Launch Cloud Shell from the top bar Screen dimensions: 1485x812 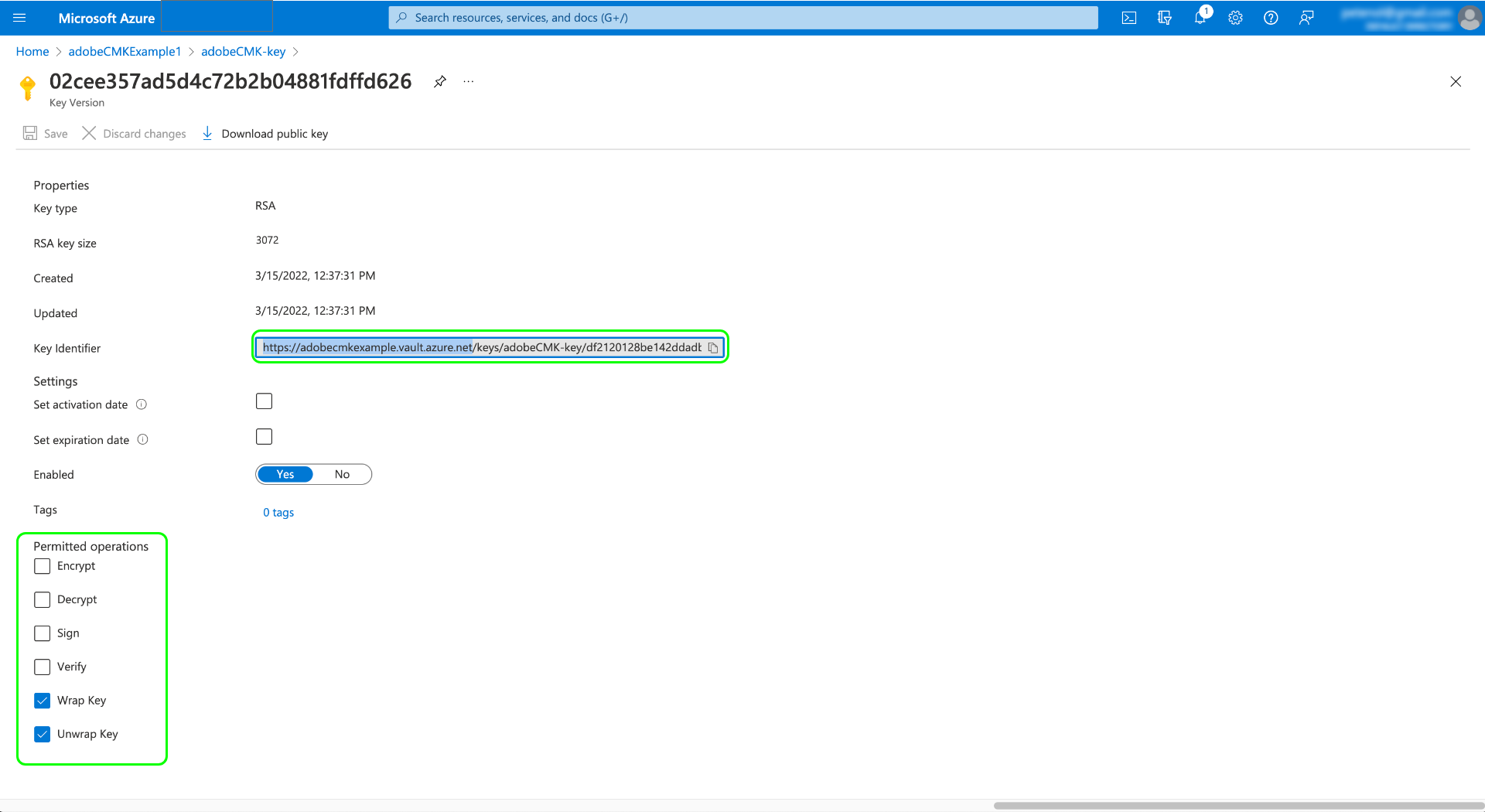pos(1129,18)
